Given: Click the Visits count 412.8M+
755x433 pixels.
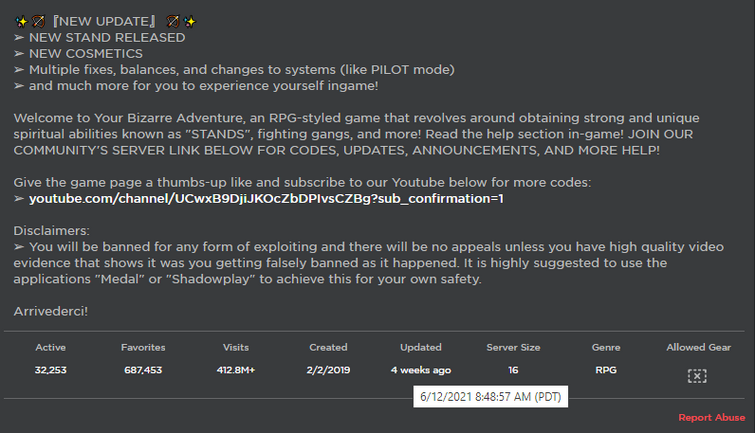Looking at the screenshot, I should pos(236,370).
